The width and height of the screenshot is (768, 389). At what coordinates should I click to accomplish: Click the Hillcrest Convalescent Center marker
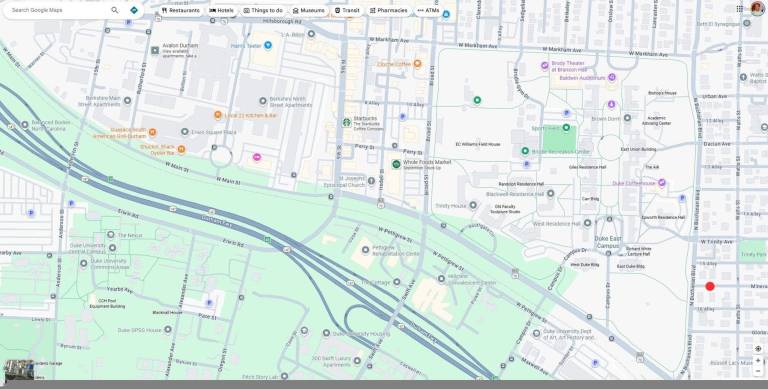coord(441,279)
